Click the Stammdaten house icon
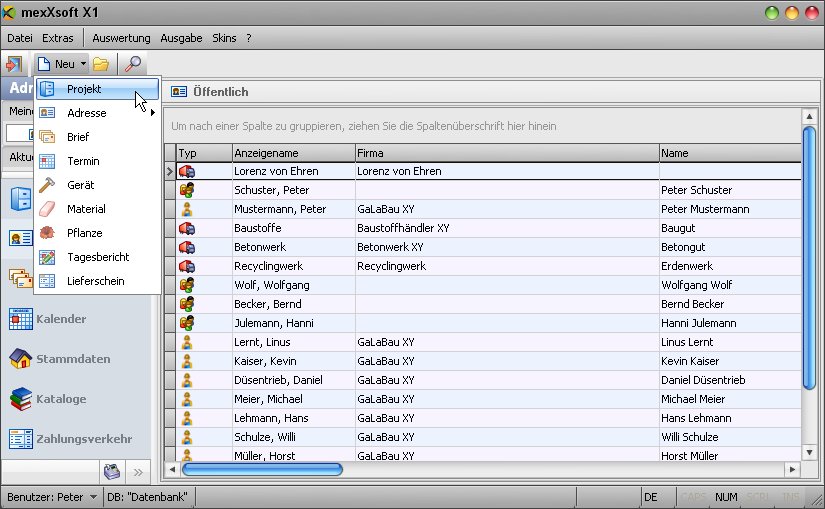The width and height of the screenshot is (825, 509). (21, 359)
